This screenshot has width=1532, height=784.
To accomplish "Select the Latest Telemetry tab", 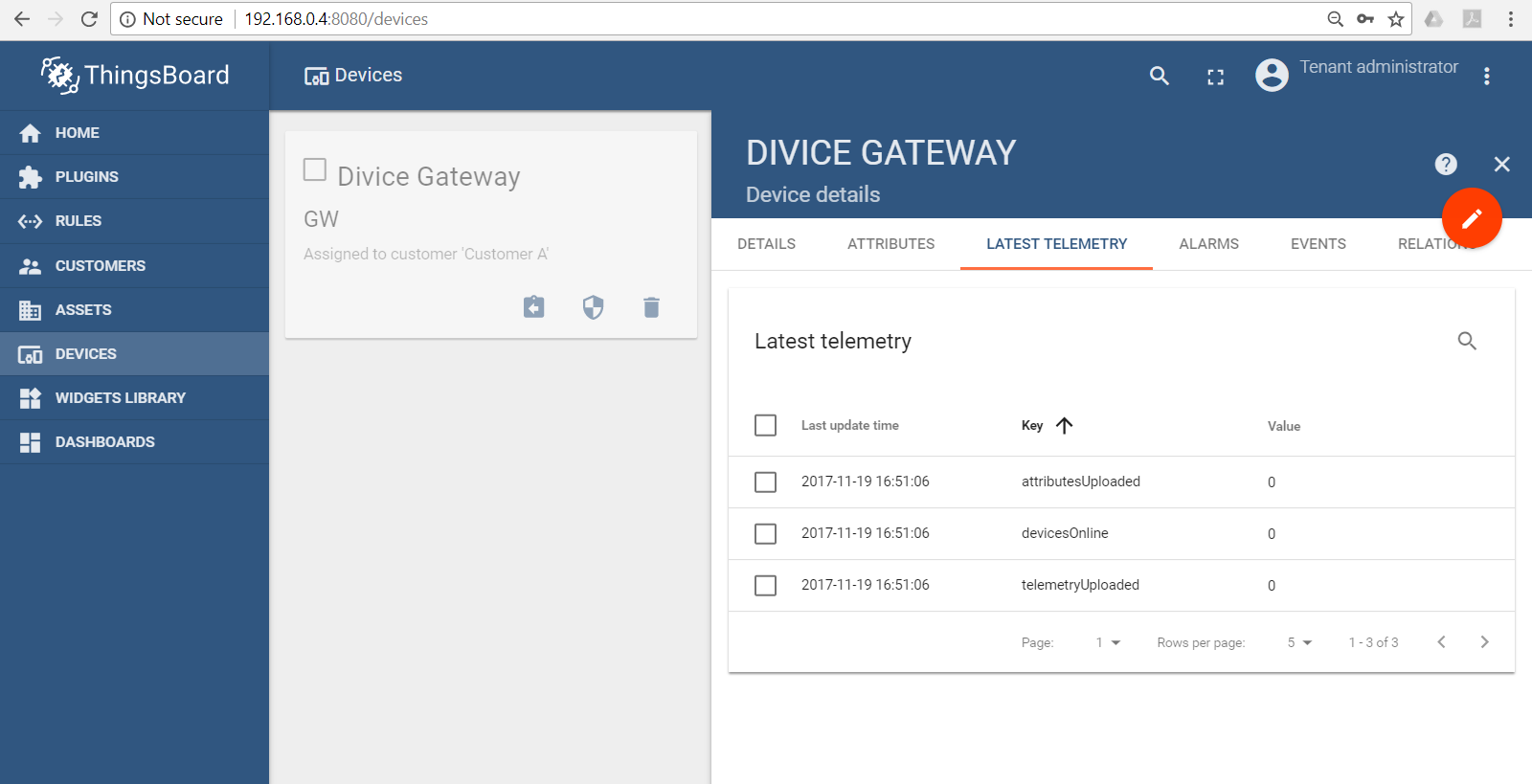I will (1056, 244).
